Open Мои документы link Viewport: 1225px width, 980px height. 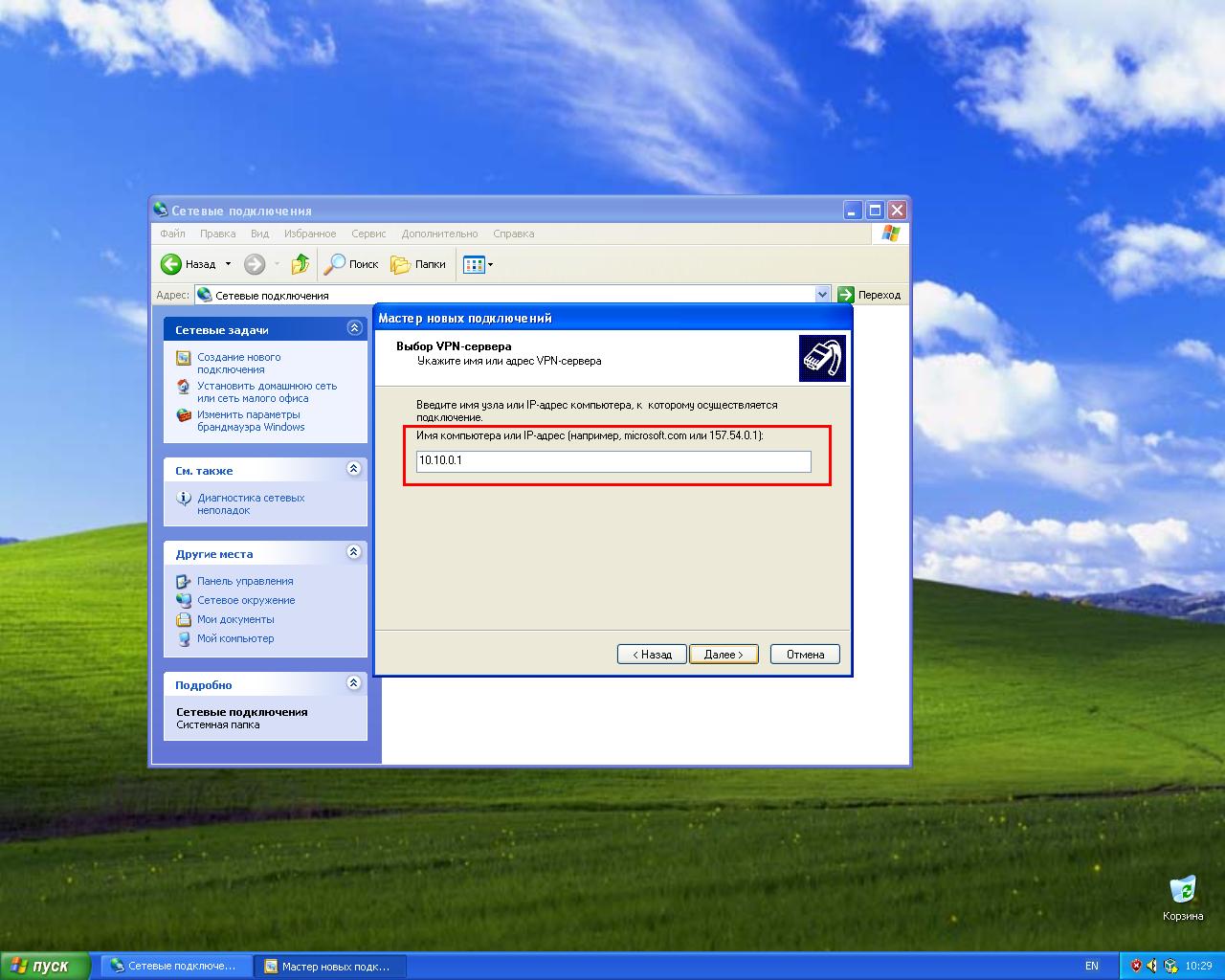coord(235,619)
